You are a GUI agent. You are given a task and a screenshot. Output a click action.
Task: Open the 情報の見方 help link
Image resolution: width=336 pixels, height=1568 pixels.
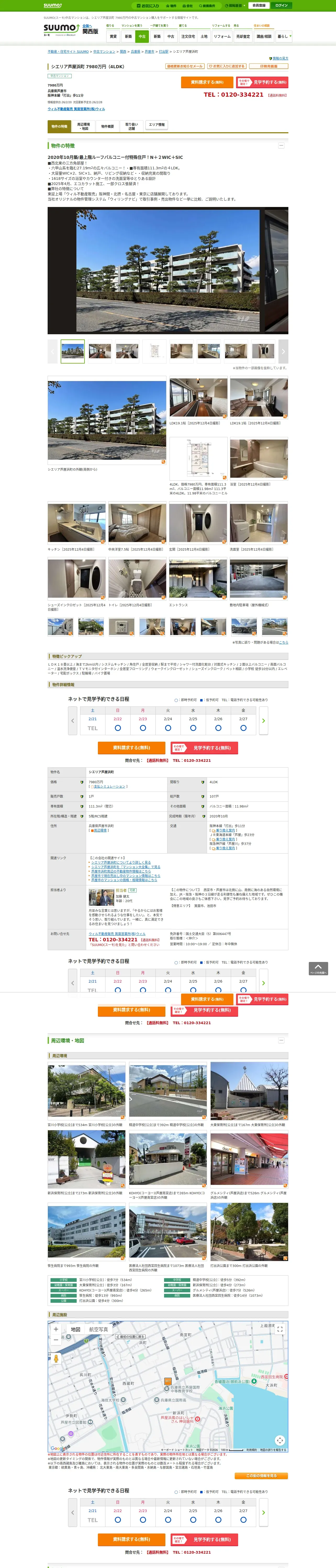[x=280, y=59]
